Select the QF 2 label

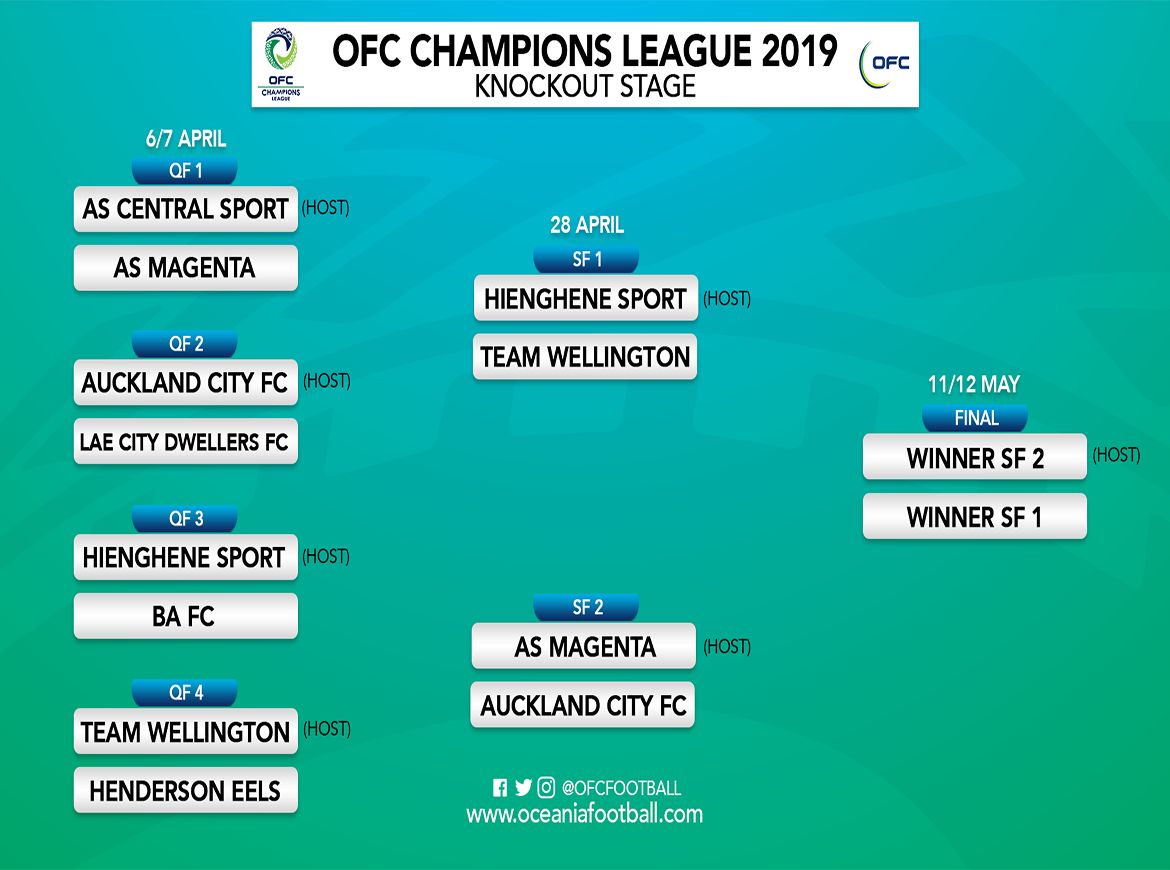pyautogui.click(x=185, y=344)
